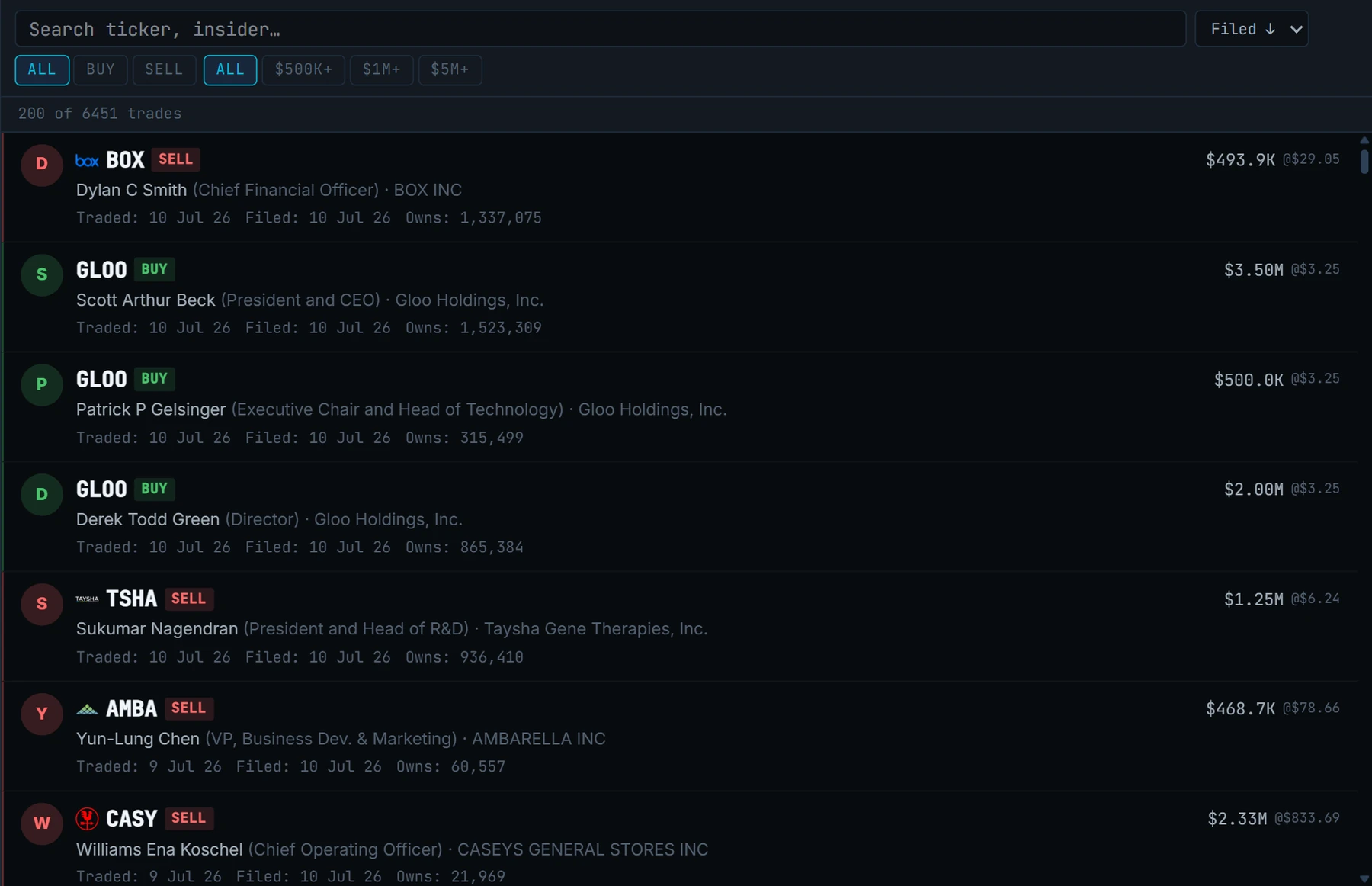Screen dimensions: 1372x886
Task: Open GLOO ticker in Scott Arthur Beck row
Action: tap(101, 270)
